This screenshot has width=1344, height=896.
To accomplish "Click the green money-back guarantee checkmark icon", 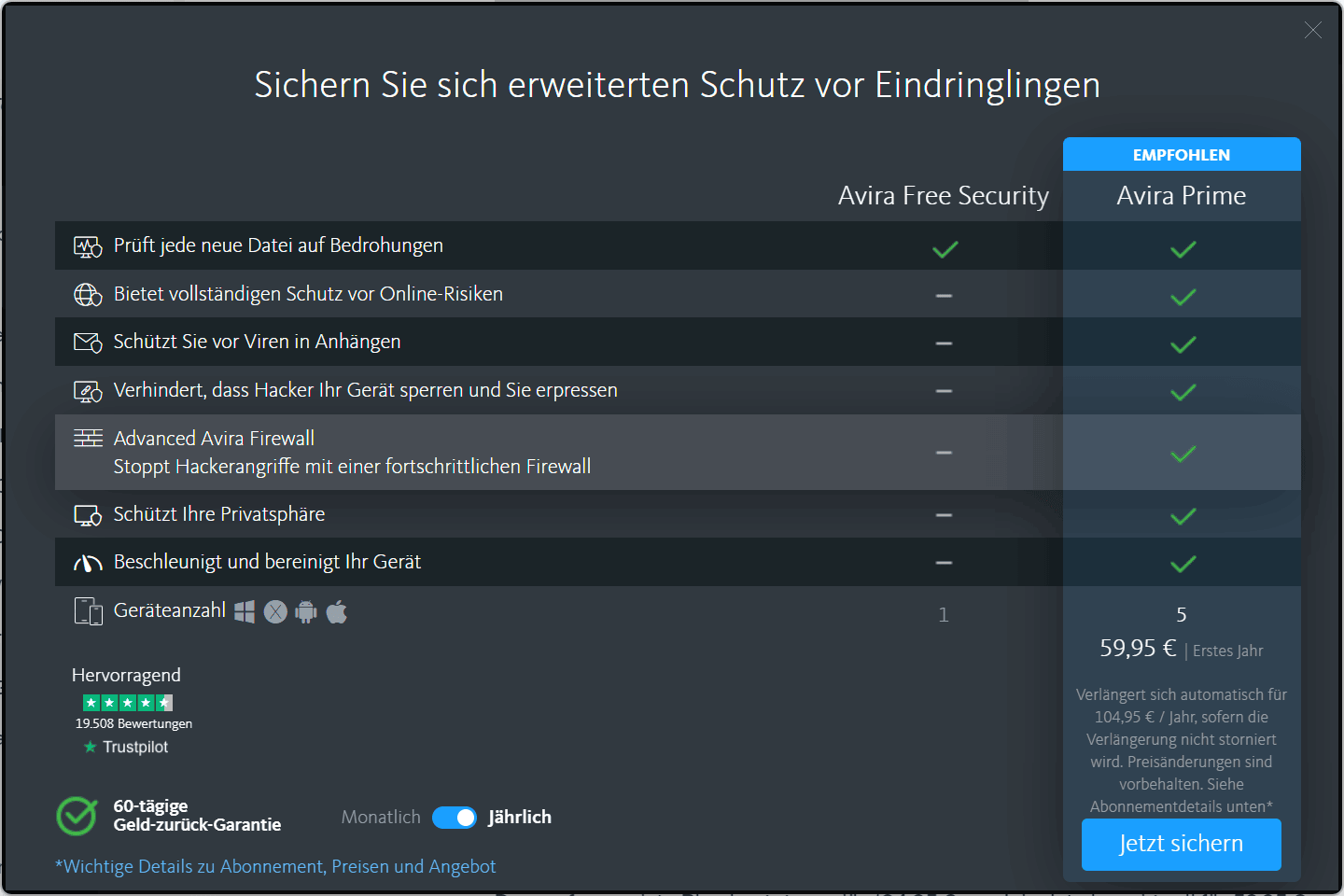I will (77, 816).
